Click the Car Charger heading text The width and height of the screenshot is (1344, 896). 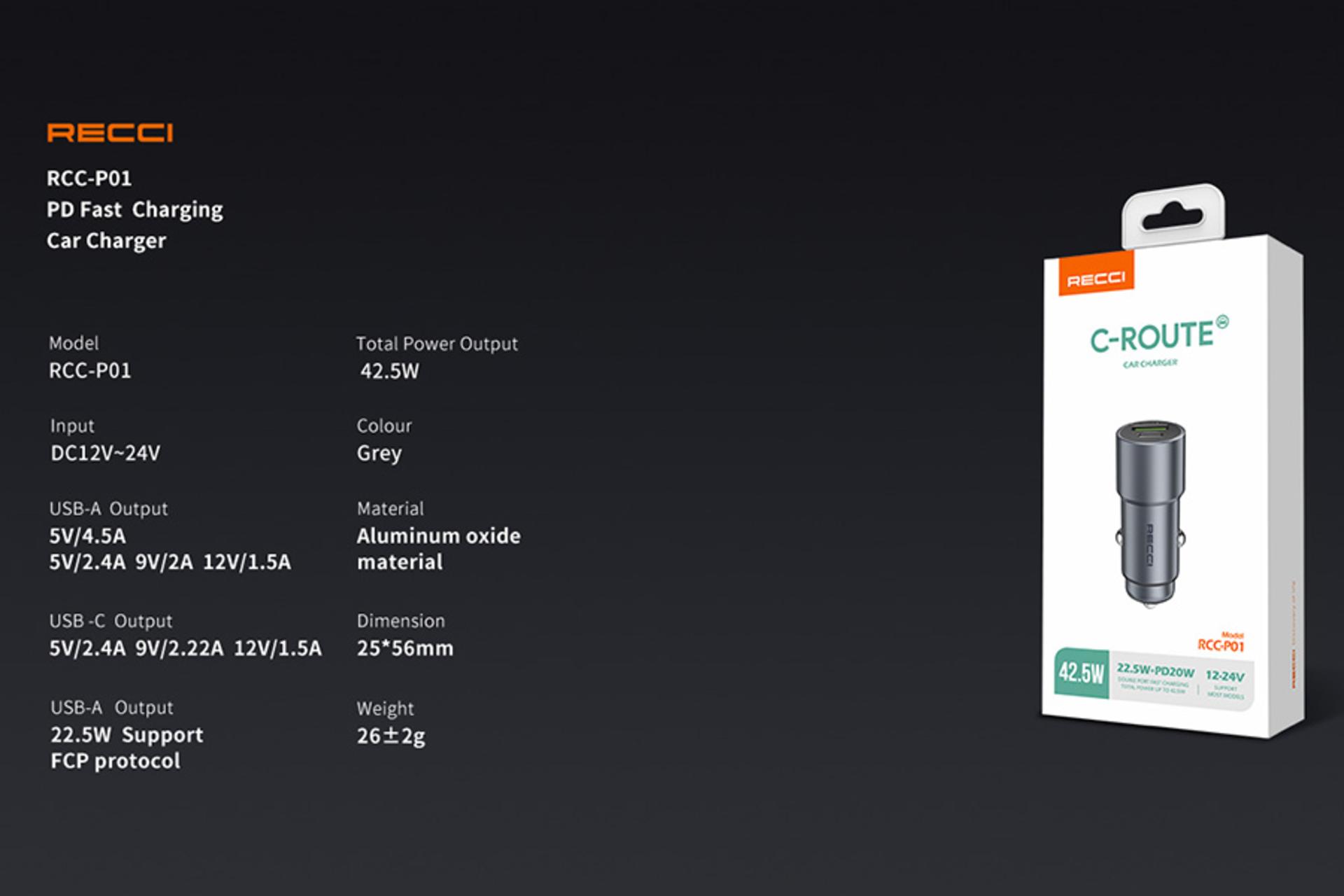click(x=106, y=241)
